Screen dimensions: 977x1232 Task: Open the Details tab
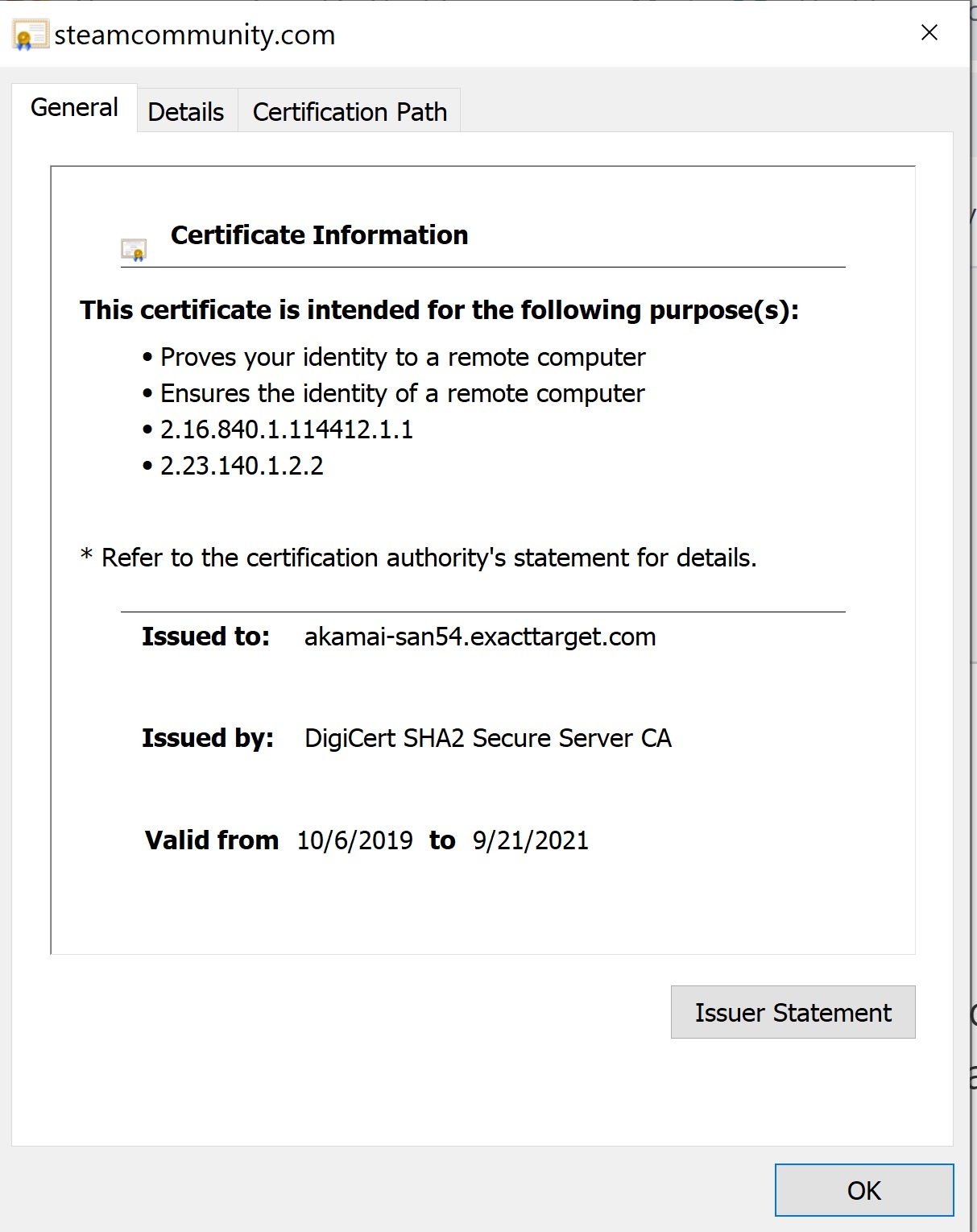186,112
